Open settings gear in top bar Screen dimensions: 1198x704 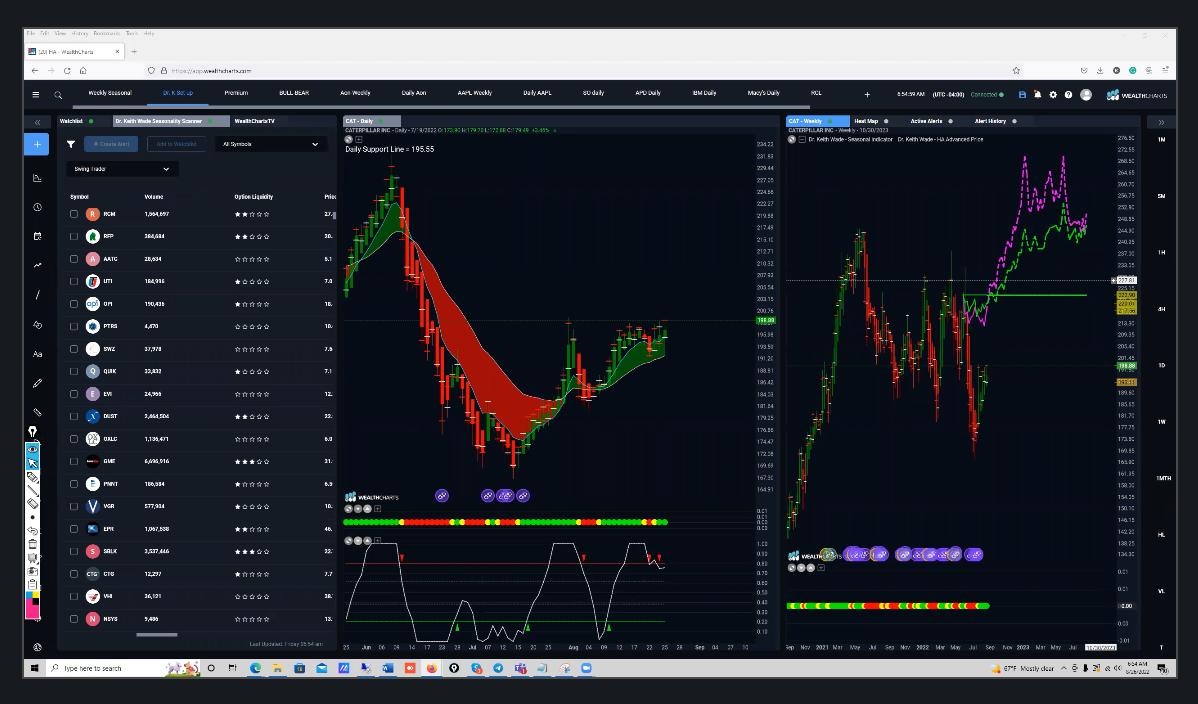click(1053, 95)
